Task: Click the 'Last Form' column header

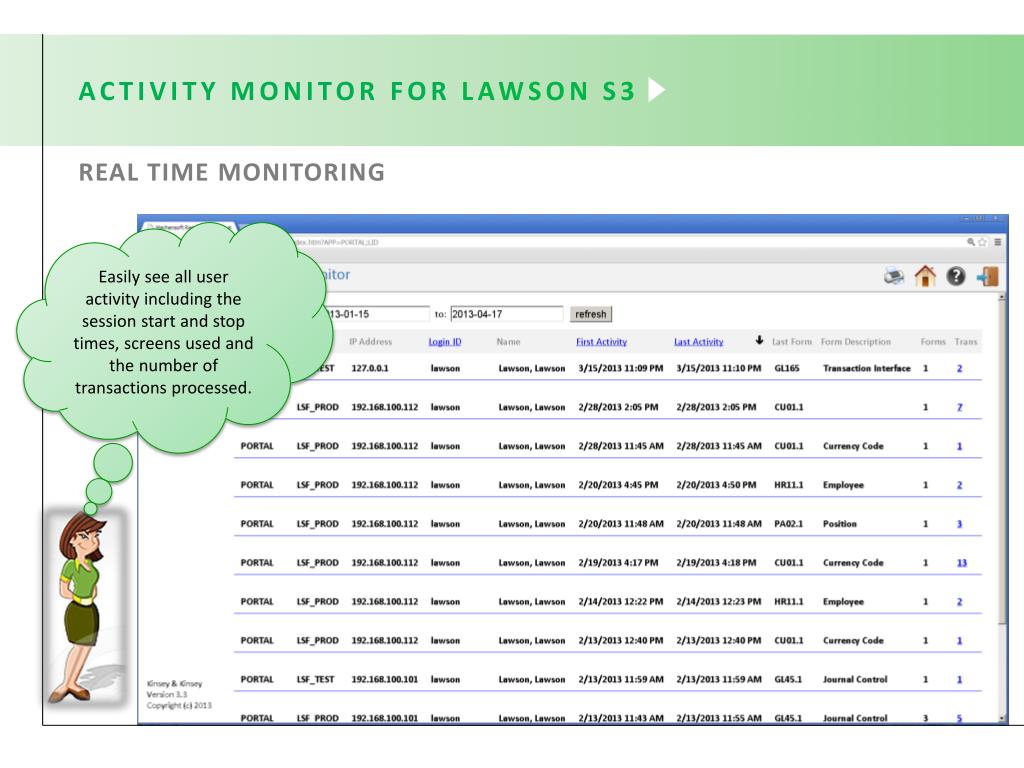Action: click(792, 342)
